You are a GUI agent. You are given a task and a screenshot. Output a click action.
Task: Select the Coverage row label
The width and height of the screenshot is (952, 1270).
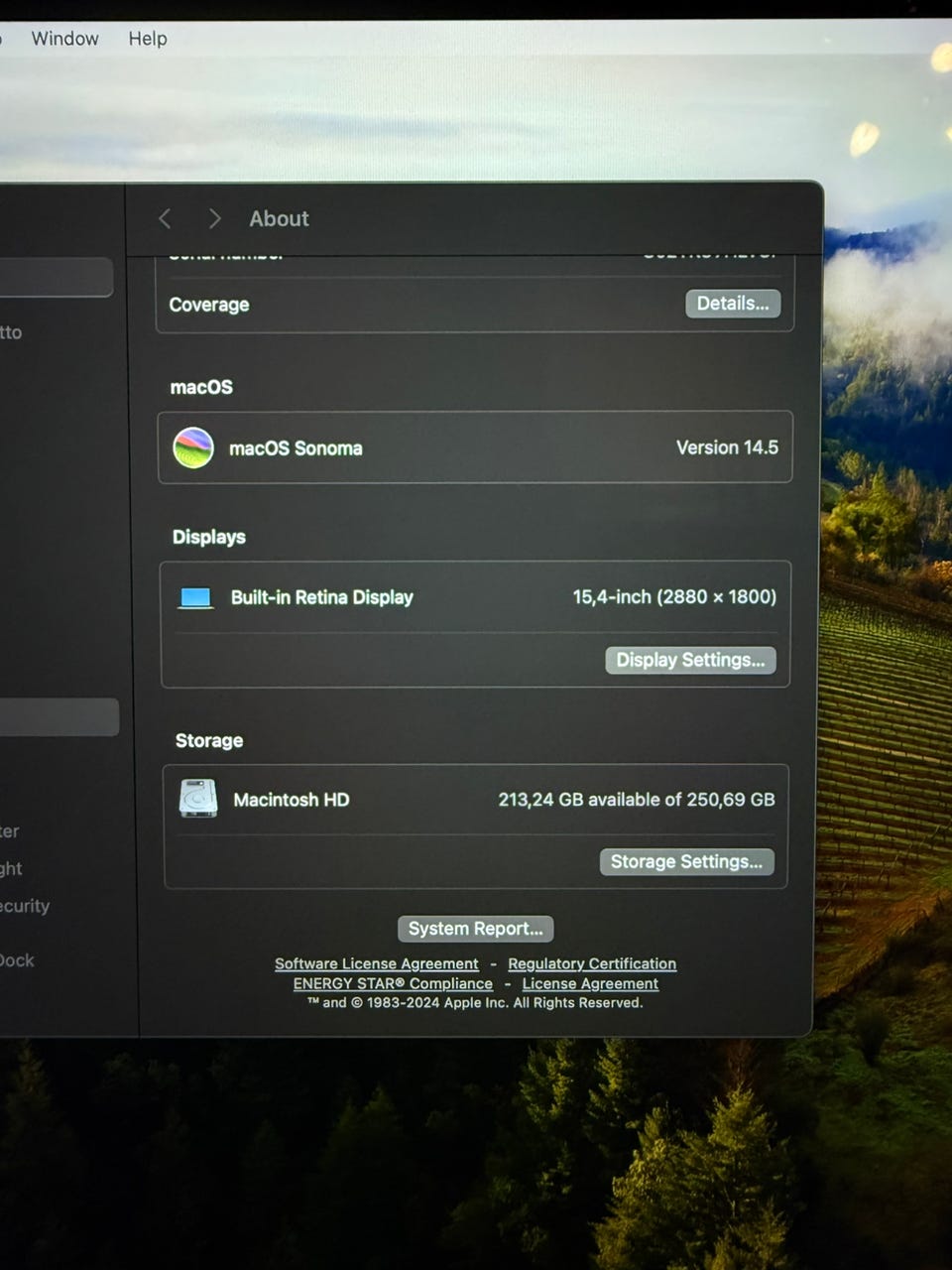(209, 305)
